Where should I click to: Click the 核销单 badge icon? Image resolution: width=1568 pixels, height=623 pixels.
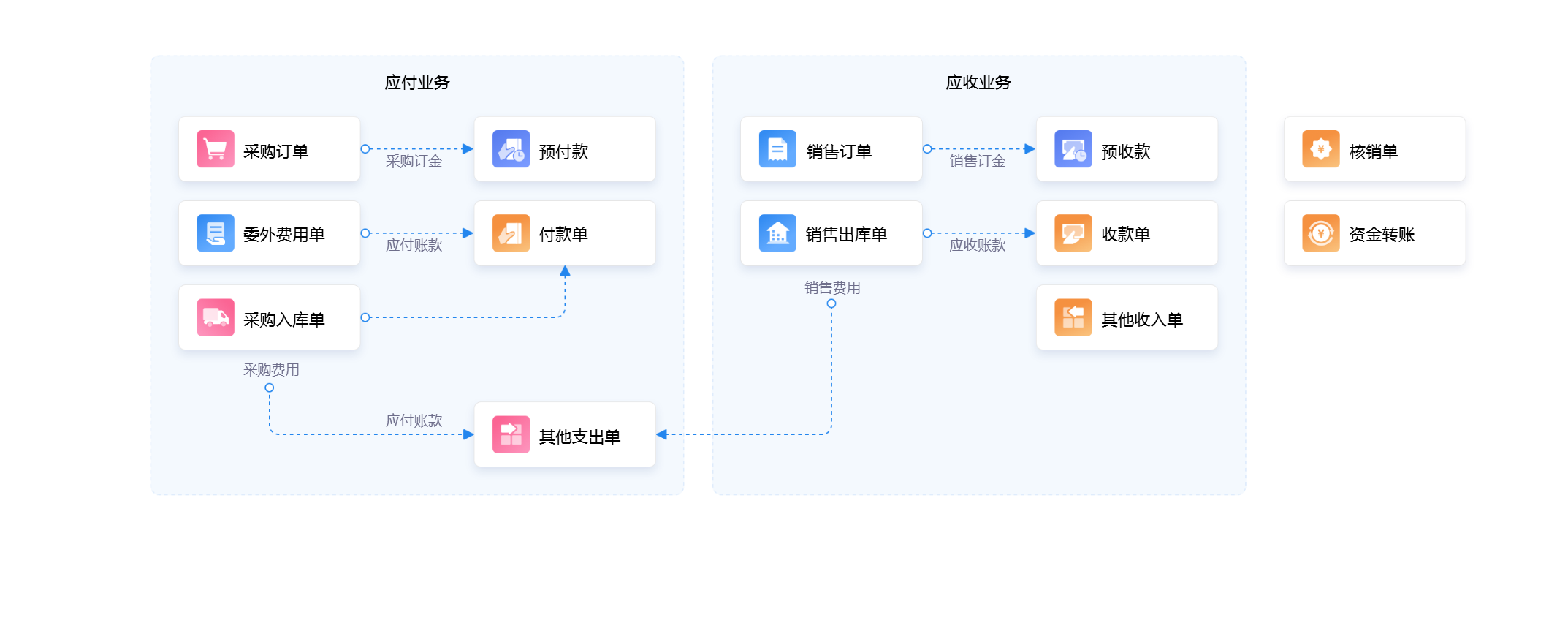1321,149
